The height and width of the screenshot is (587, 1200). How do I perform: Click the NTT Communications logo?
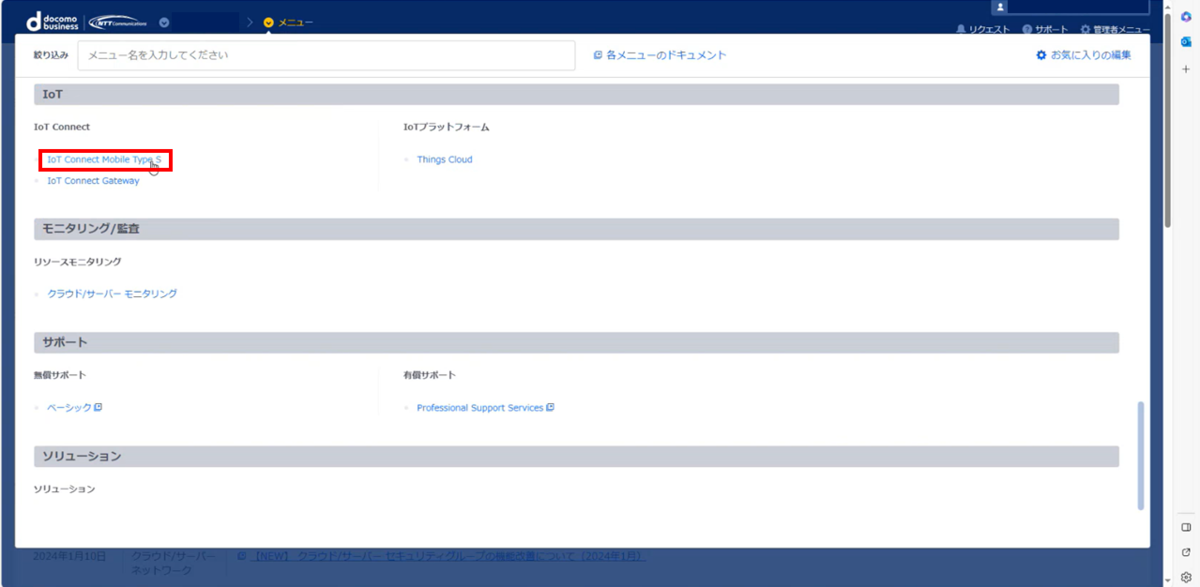[x=117, y=22]
